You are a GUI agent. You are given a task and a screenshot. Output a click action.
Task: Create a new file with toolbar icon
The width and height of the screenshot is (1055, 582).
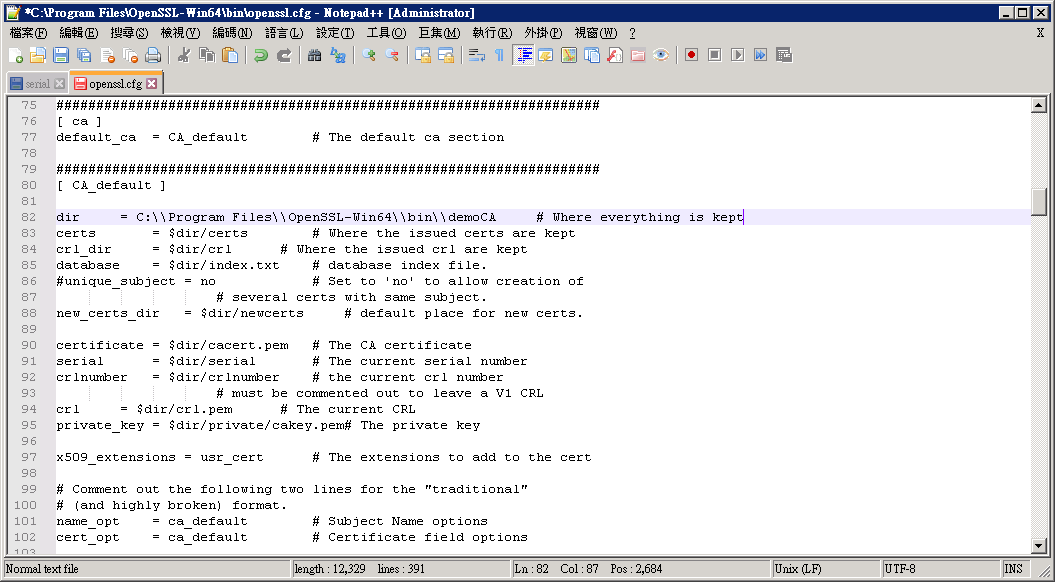(x=15, y=56)
